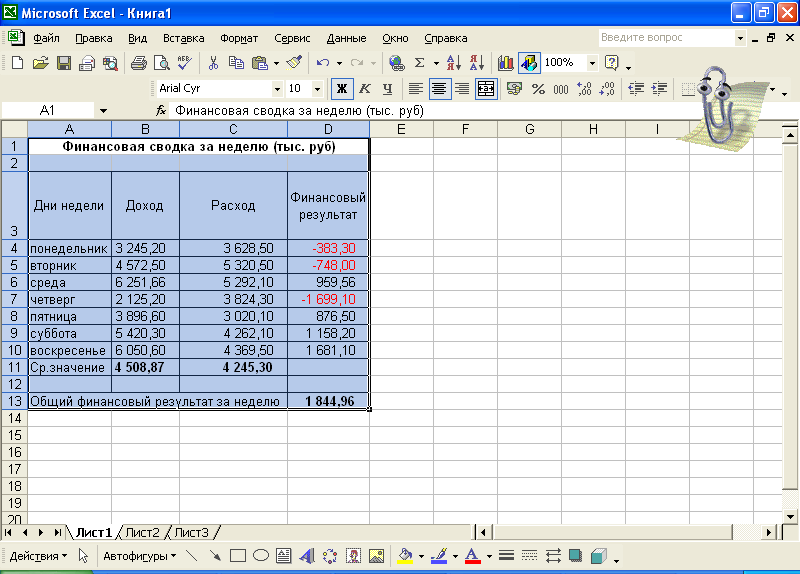Switch to the Лист2 sheet tab
The width and height of the screenshot is (800, 574).
coord(142,533)
